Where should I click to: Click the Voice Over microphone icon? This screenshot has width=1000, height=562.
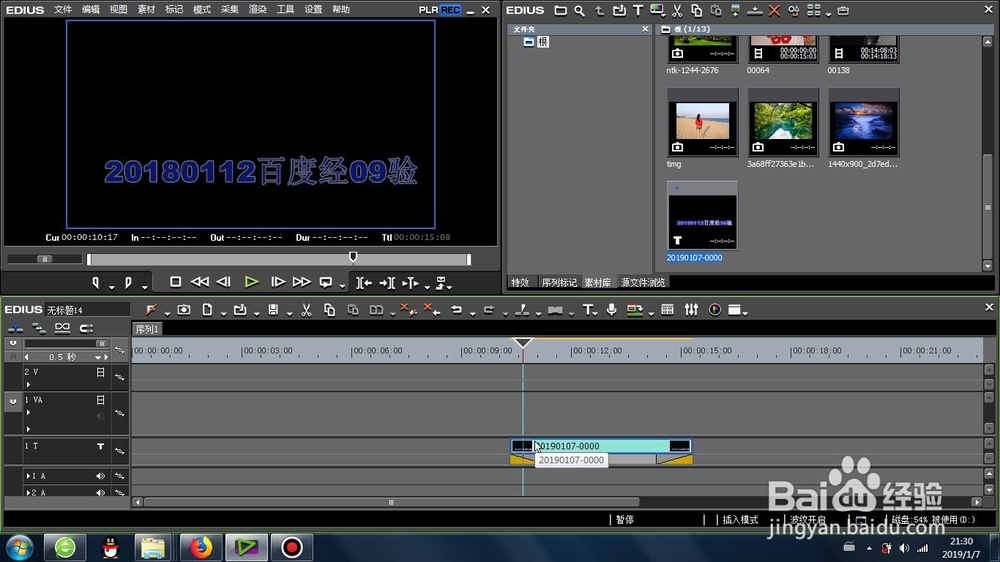(612, 309)
